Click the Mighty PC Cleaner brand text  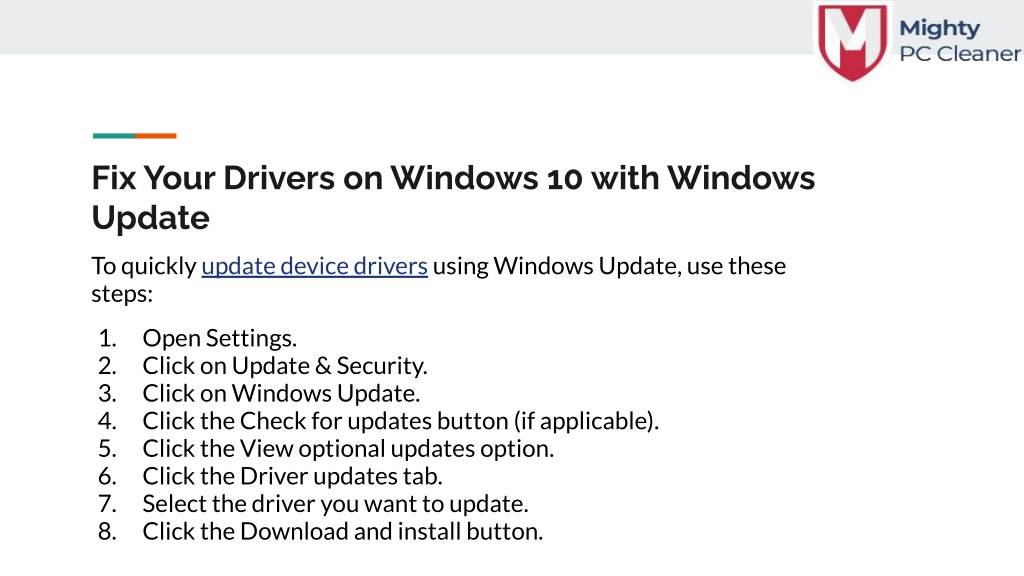959,40
